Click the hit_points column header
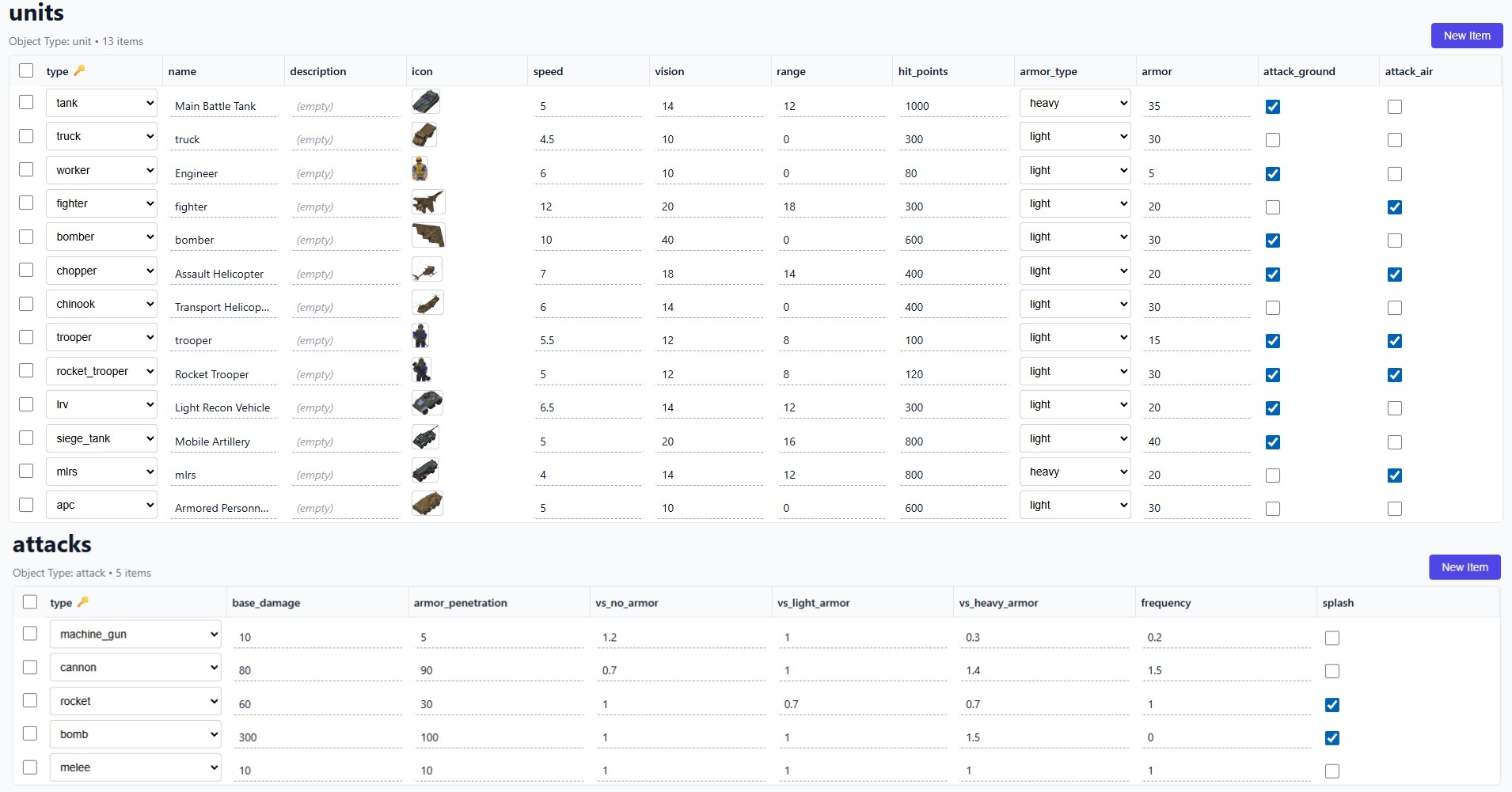This screenshot has height=792, width=1512. point(923,71)
